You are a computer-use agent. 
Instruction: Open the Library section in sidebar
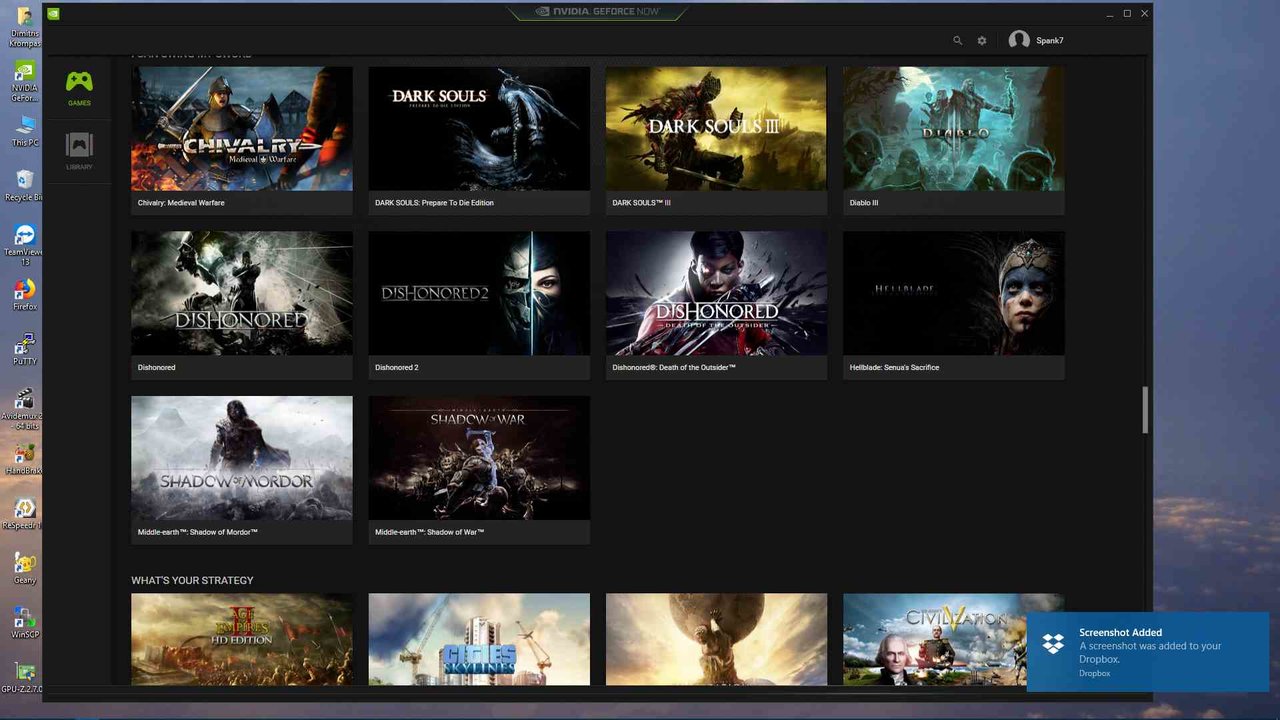(x=79, y=152)
